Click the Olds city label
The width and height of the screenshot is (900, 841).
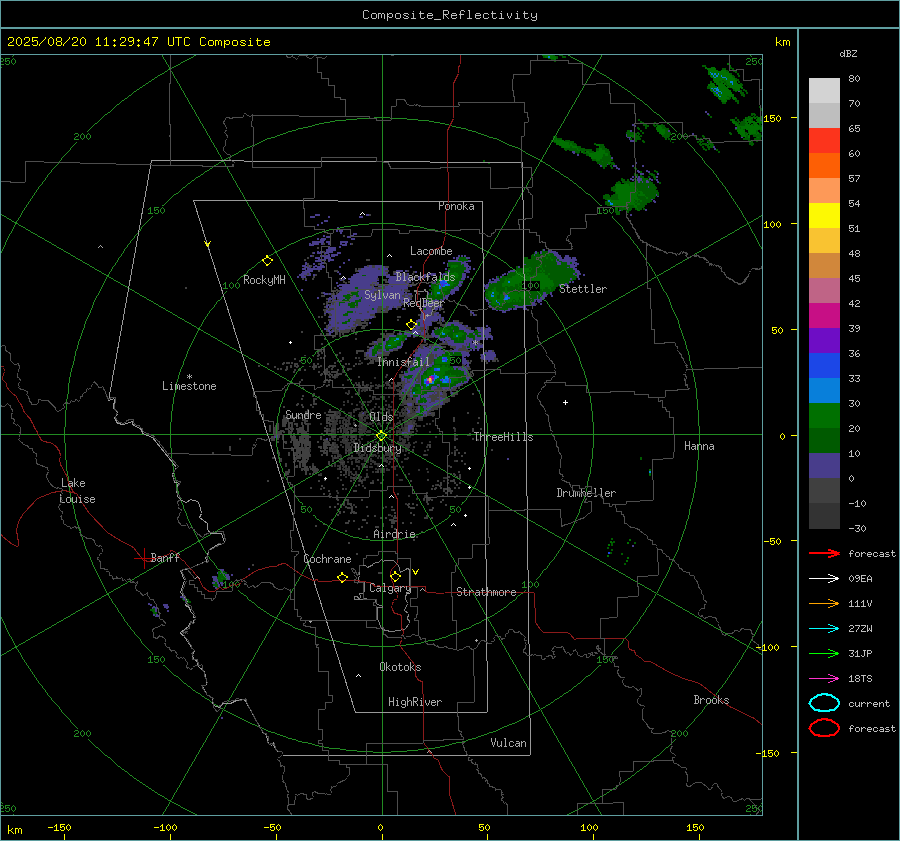click(381, 417)
